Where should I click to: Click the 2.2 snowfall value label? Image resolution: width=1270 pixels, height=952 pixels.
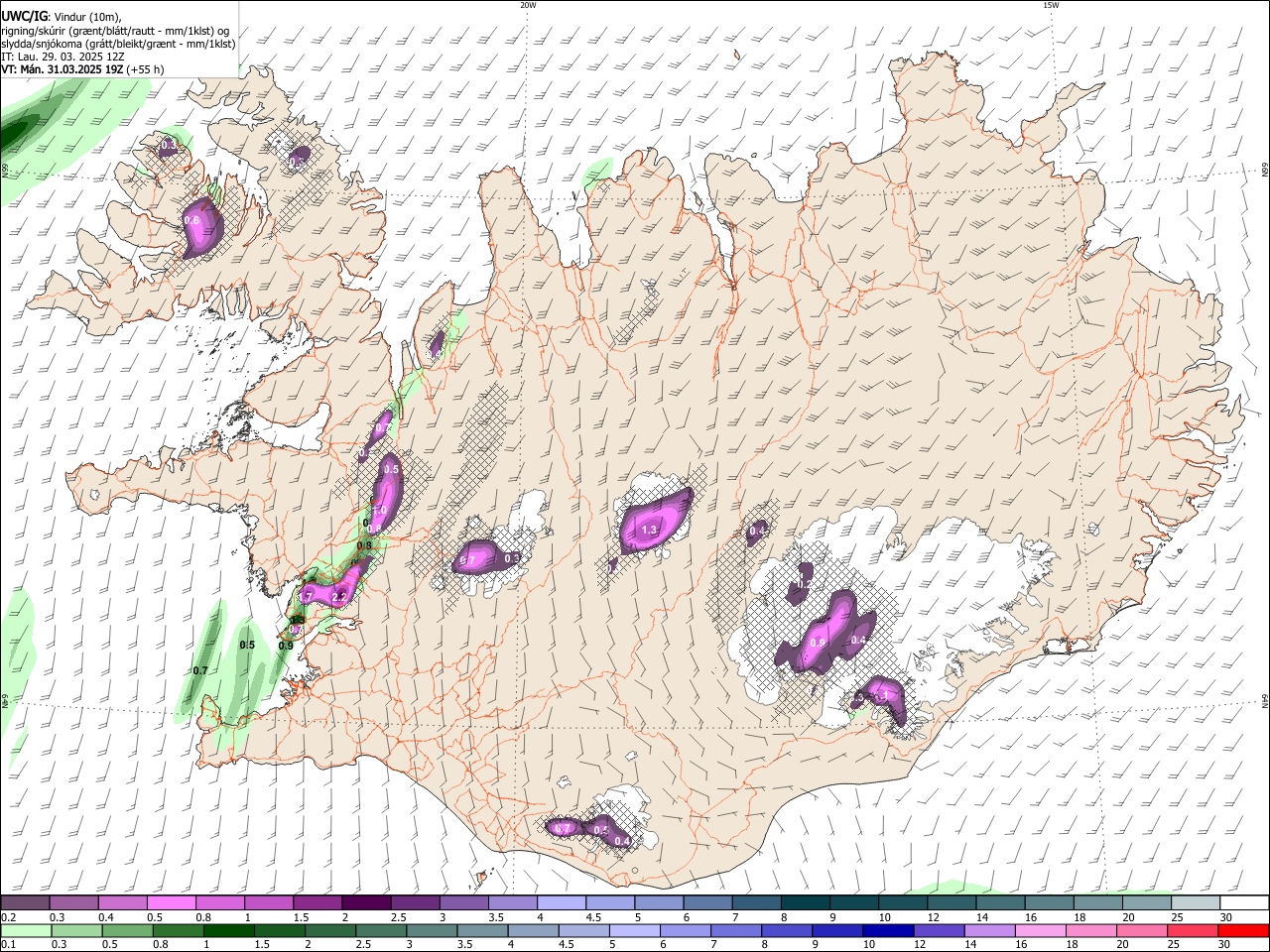pyautogui.click(x=338, y=598)
